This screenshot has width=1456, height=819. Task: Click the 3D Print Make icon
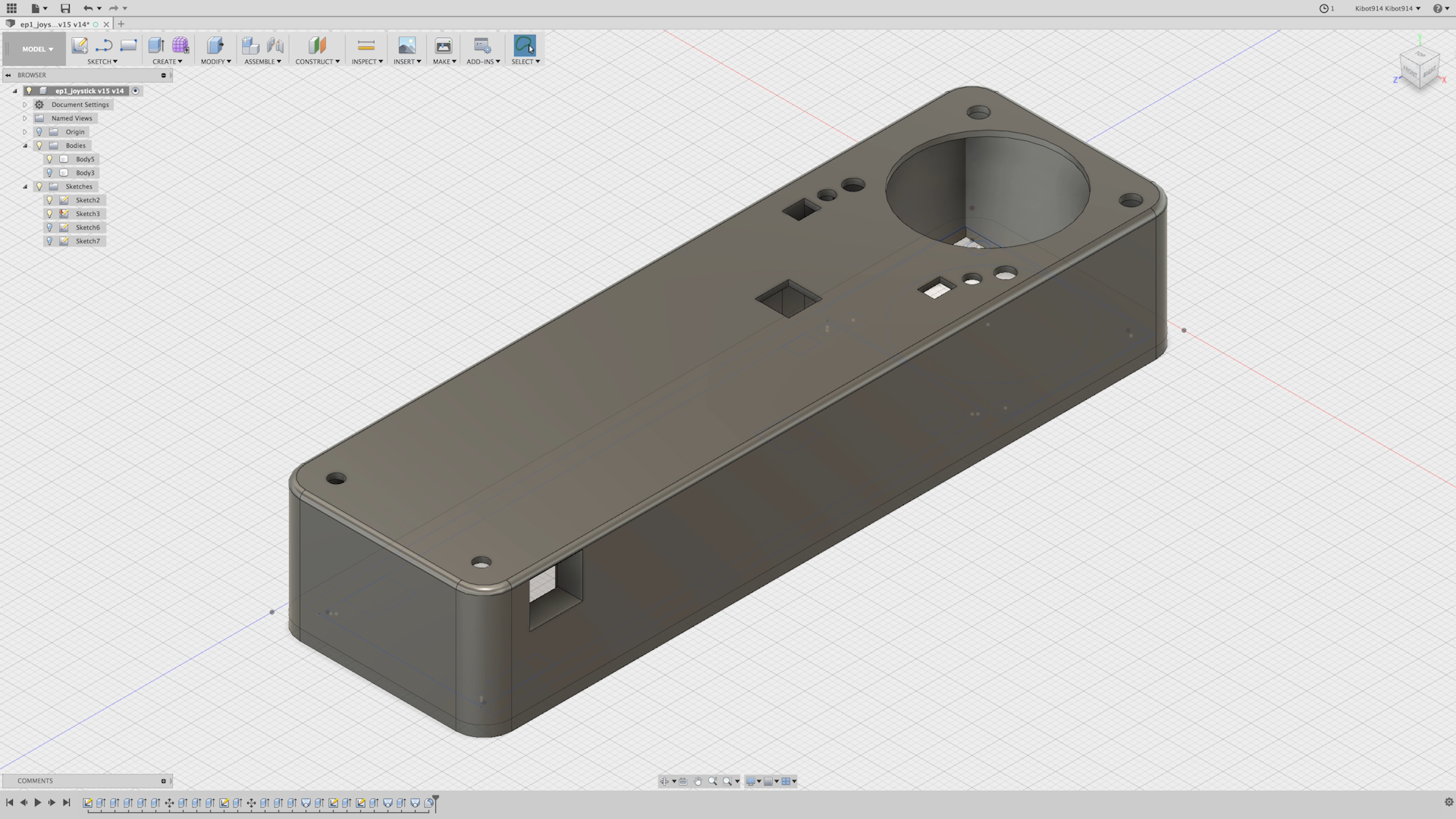point(444,45)
